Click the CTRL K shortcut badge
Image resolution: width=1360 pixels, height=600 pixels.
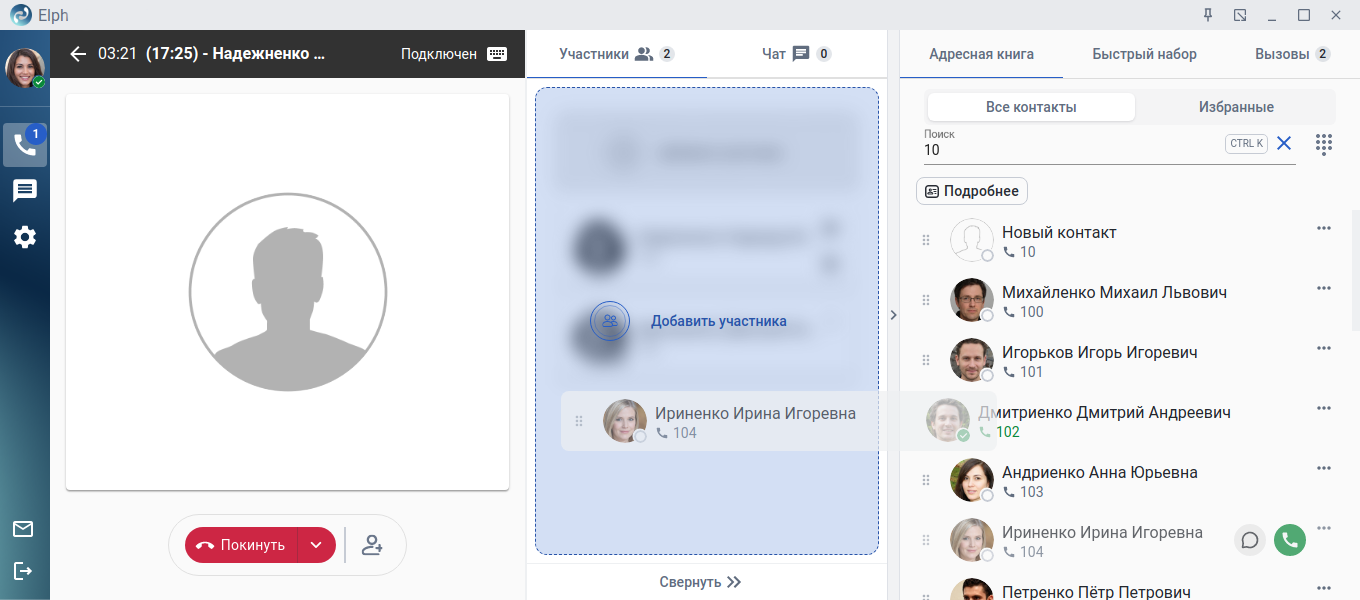pyautogui.click(x=1246, y=144)
